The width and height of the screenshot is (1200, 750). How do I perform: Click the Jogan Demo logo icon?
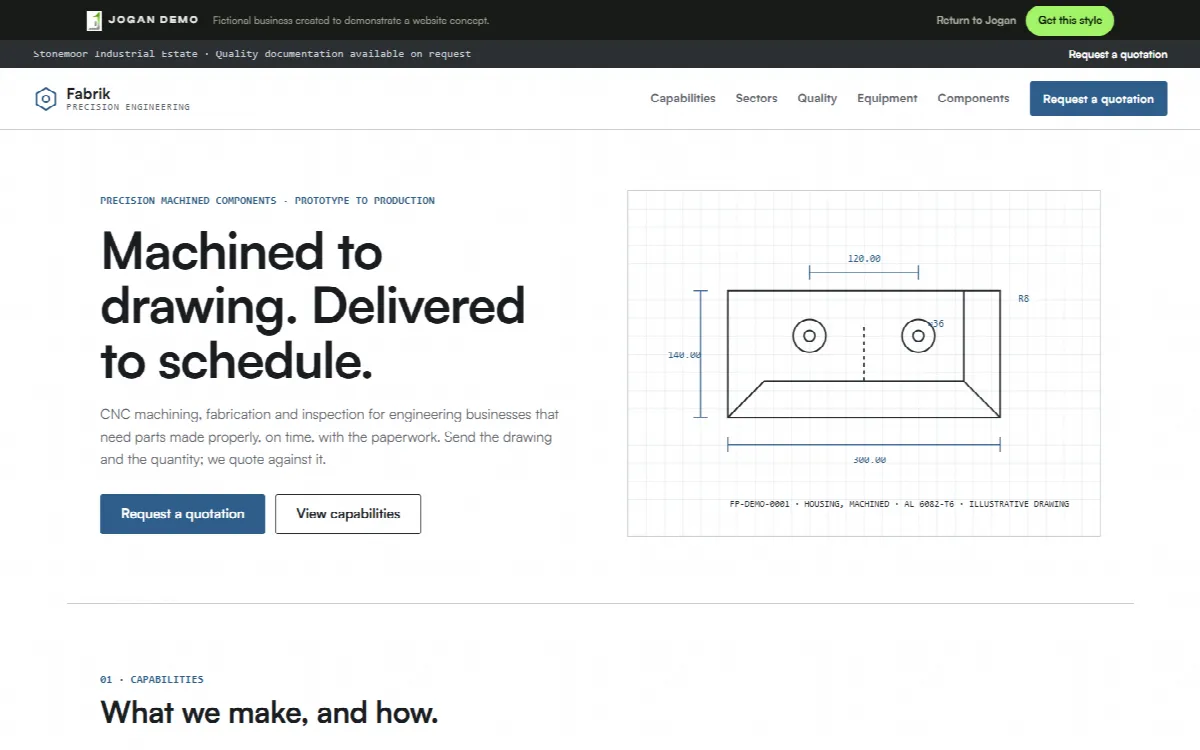click(94, 20)
